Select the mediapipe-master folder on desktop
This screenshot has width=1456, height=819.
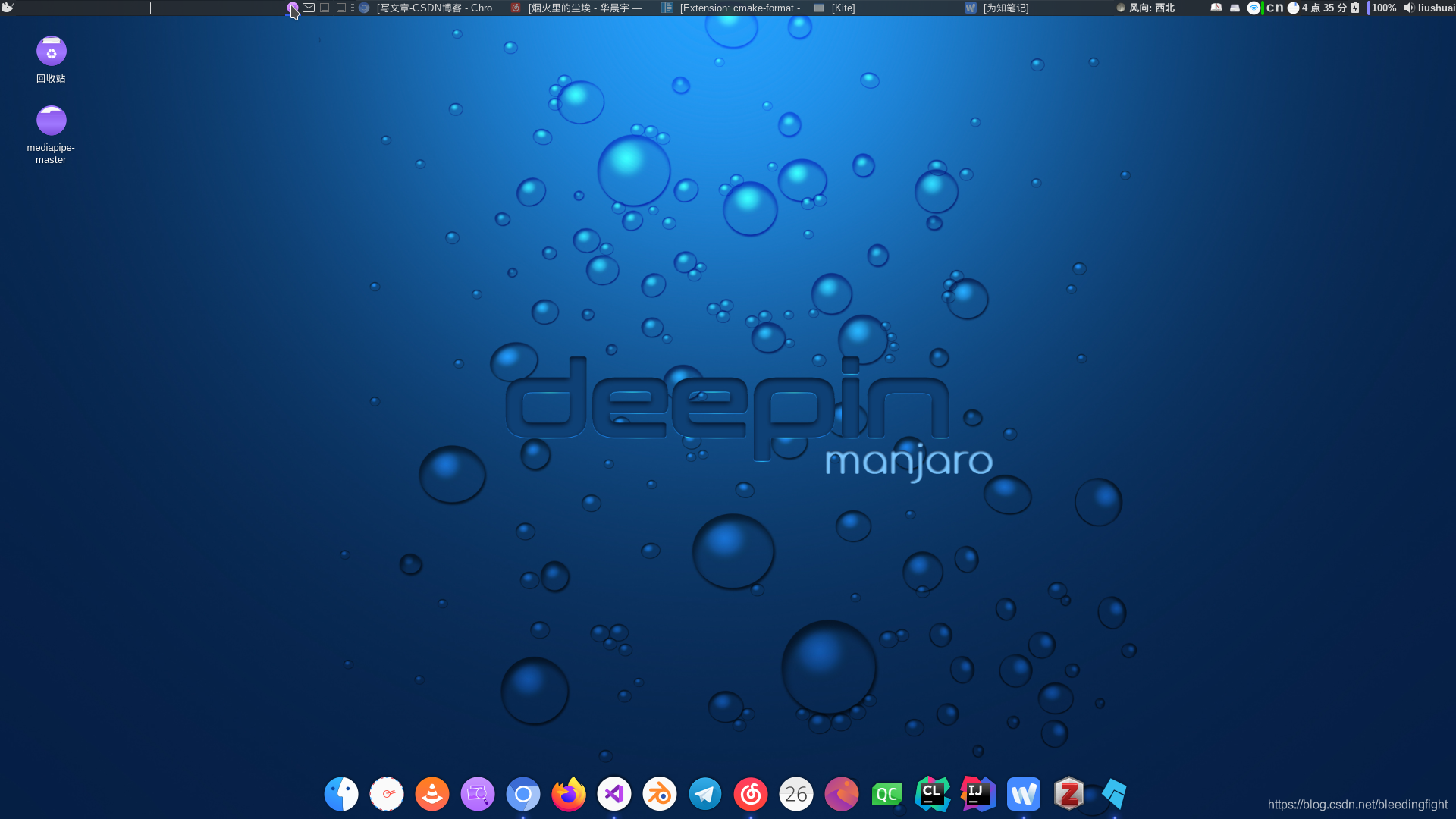(51, 135)
